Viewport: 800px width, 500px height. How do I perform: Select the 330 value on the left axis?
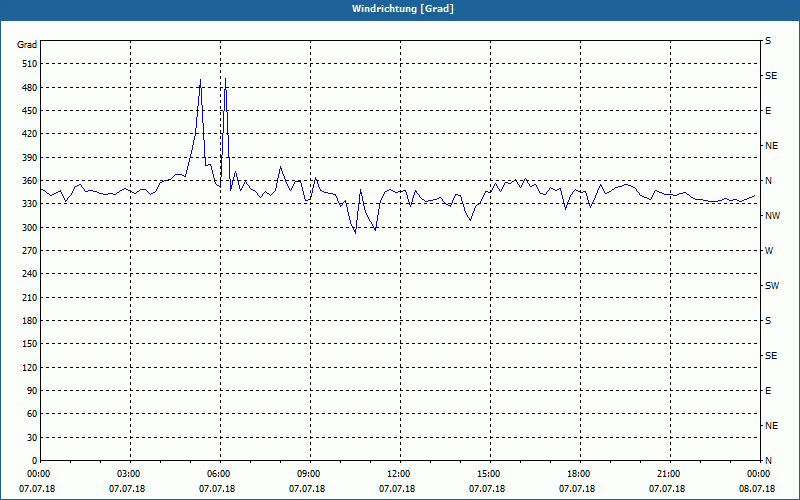[x=29, y=204]
